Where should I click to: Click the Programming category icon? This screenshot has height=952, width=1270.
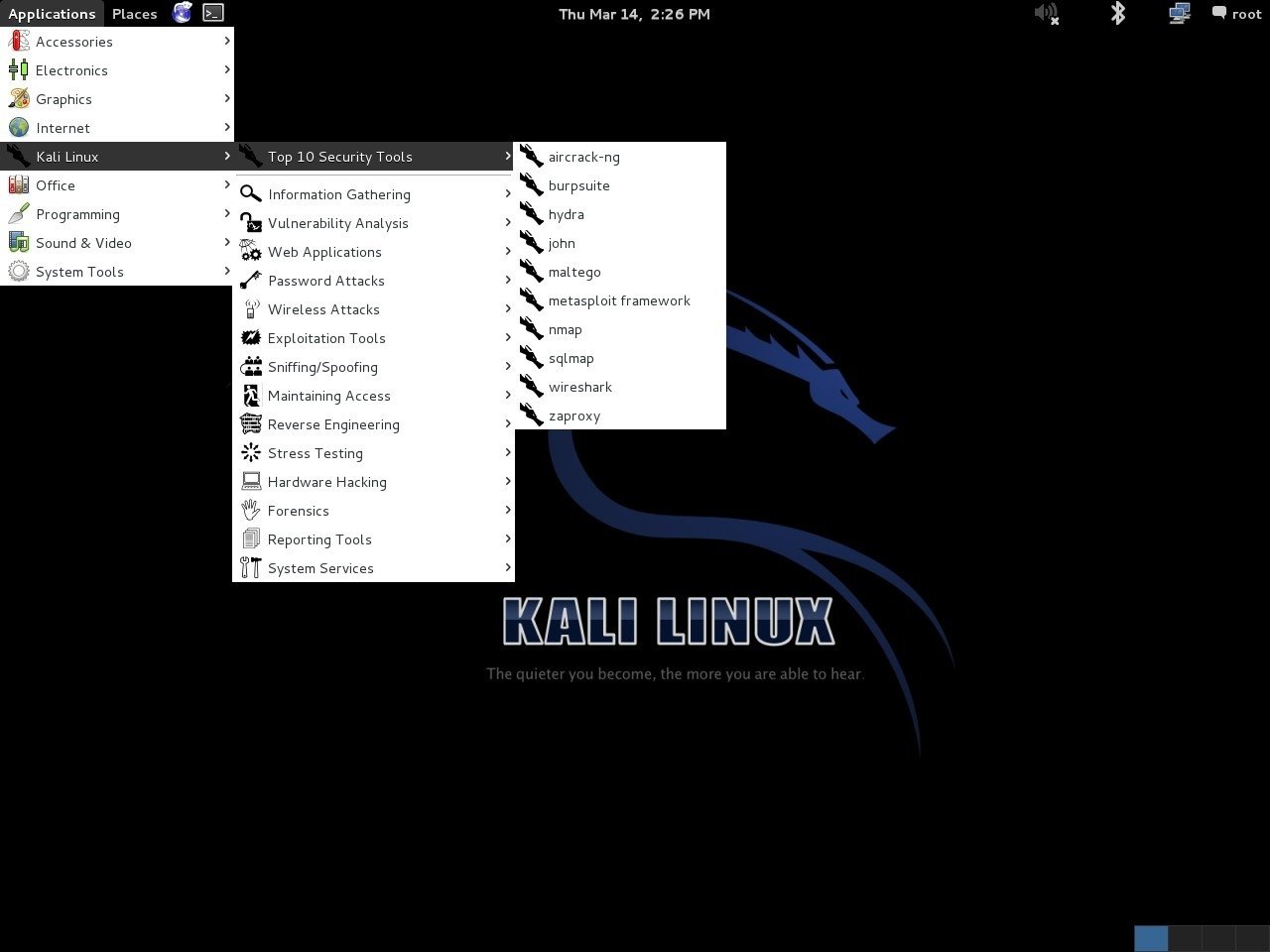click(x=19, y=214)
